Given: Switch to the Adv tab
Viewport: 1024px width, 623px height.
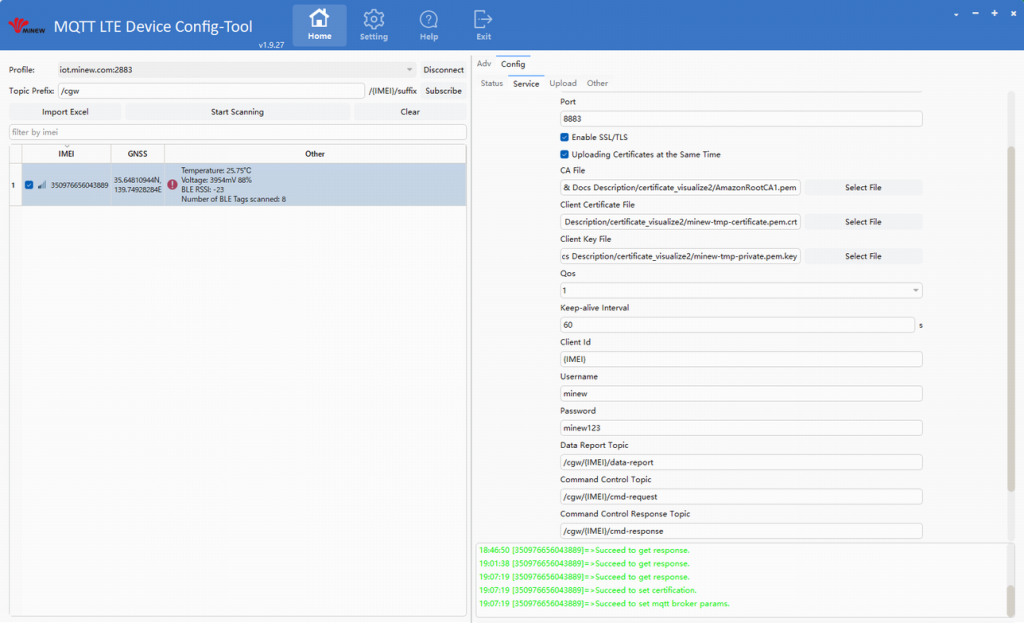Looking at the screenshot, I should click(x=484, y=64).
